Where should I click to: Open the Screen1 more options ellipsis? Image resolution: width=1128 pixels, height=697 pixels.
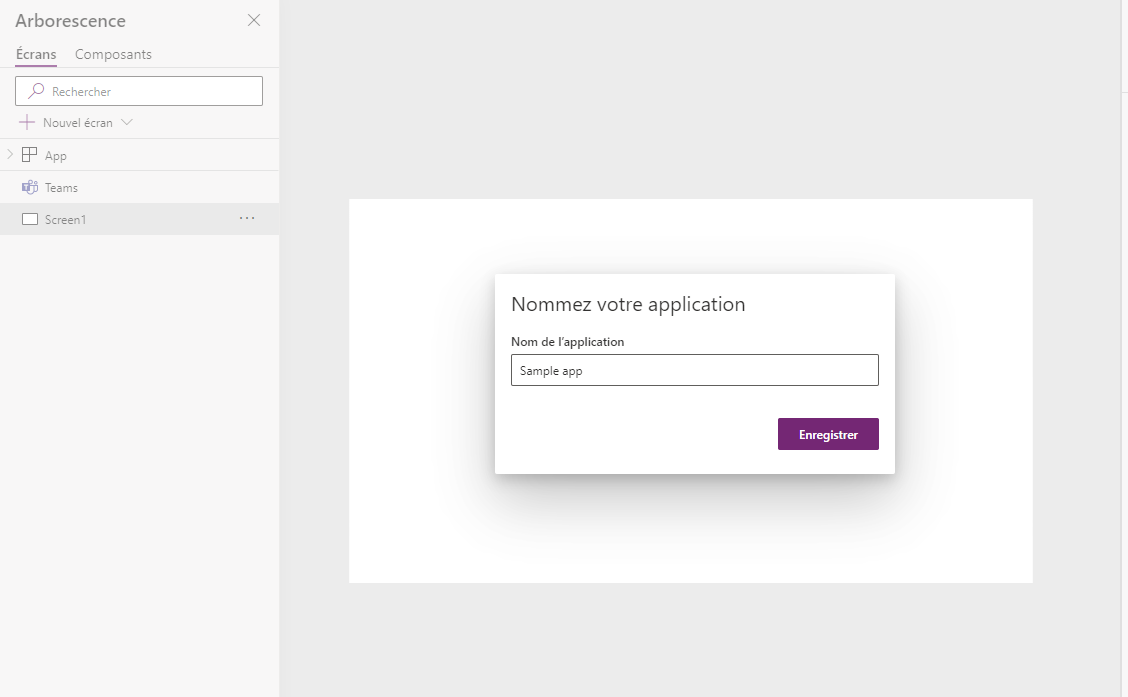[x=247, y=218]
